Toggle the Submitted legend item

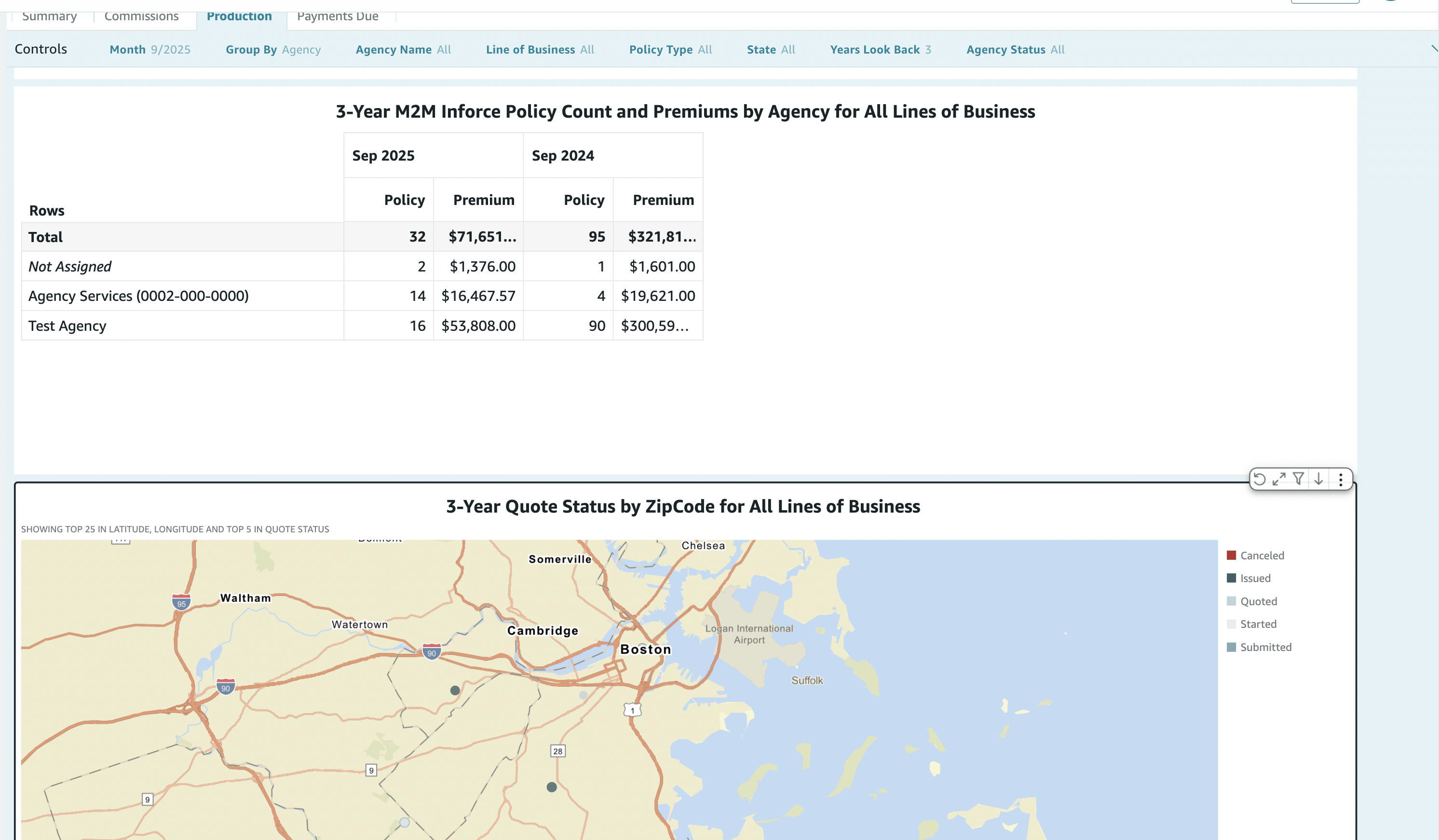coord(1265,647)
